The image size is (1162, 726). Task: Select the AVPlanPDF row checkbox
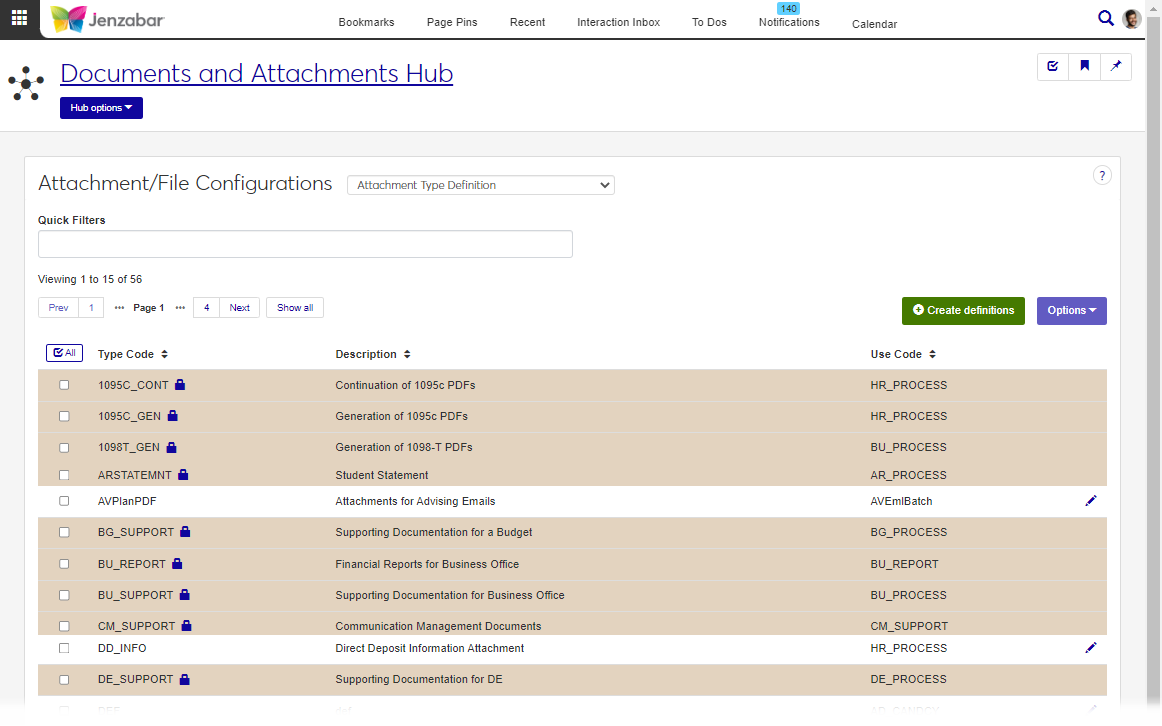coord(64,501)
